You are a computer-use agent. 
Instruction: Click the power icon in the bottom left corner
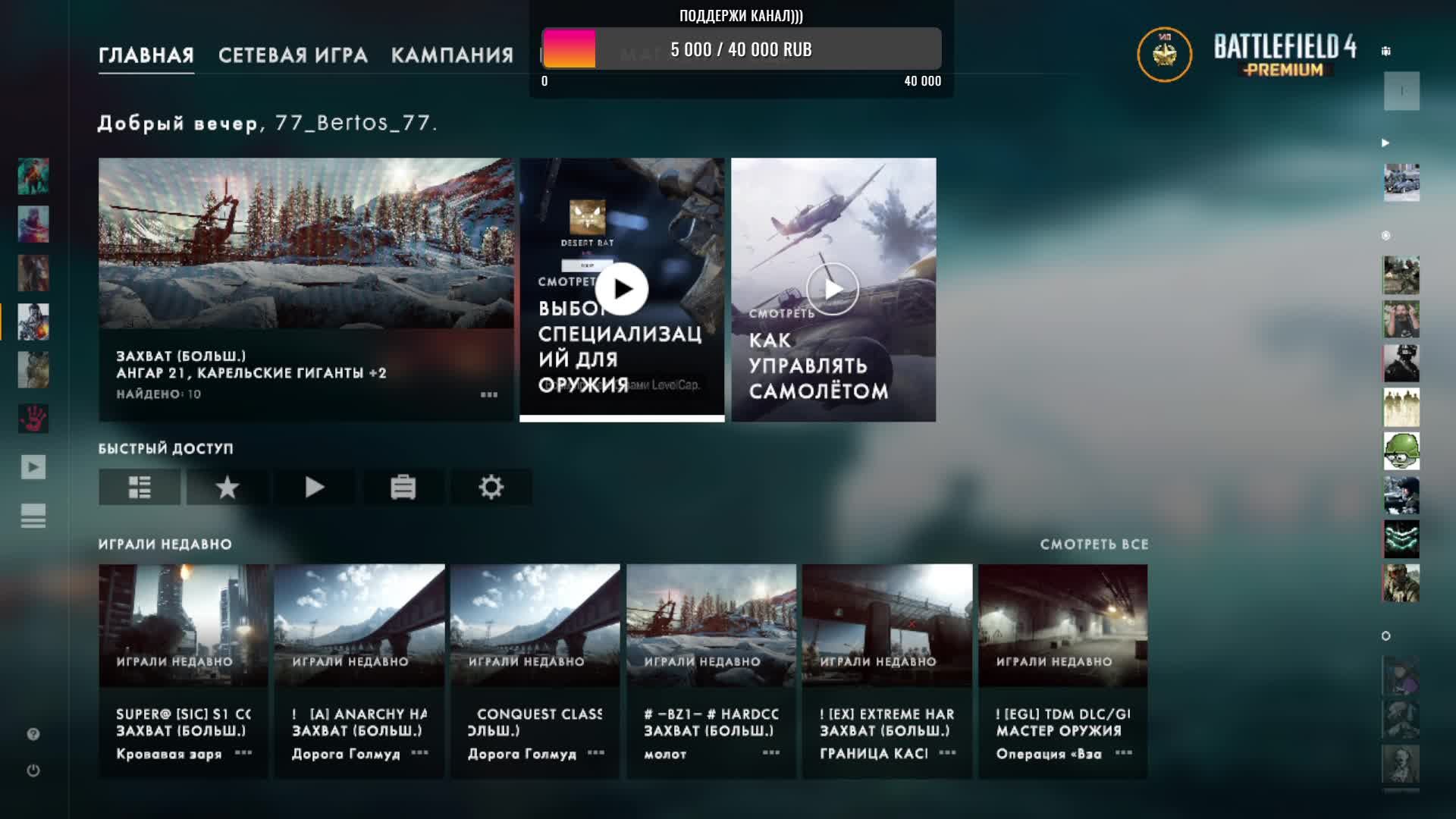point(32,769)
